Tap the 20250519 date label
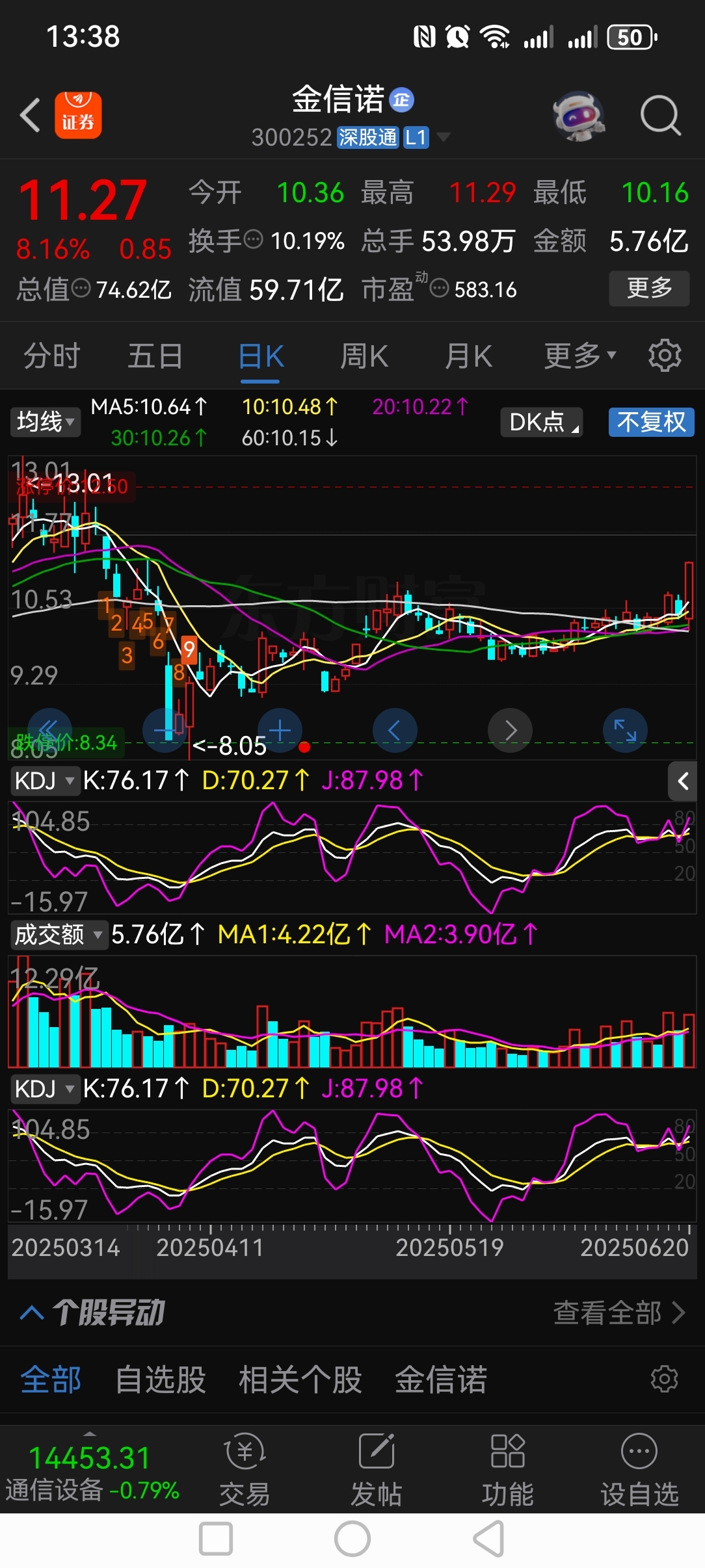This screenshot has width=705, height=1568. [449, 1247]
